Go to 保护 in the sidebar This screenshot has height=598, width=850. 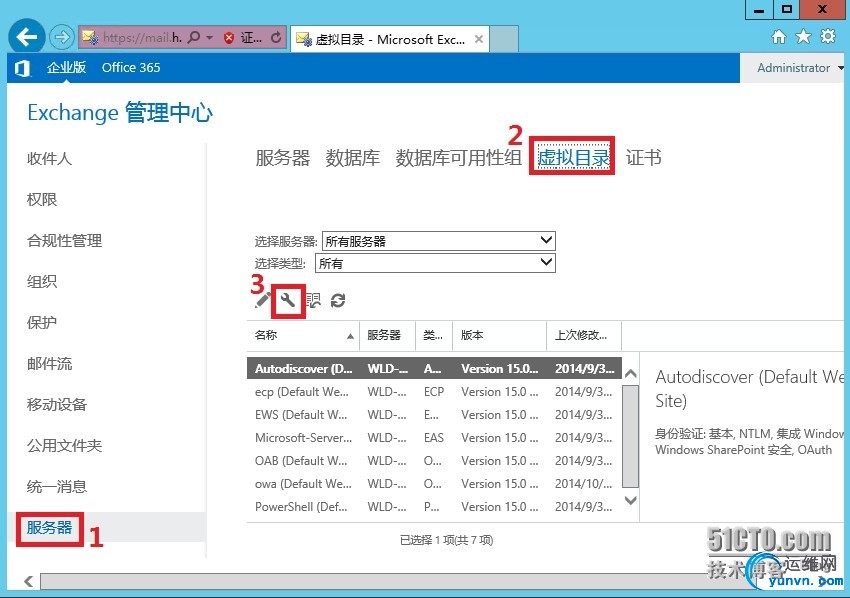pyautogui.click(x=42, y=322)
